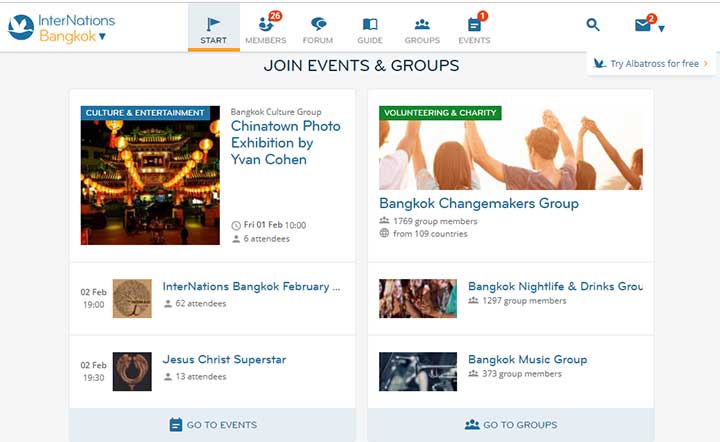Open Bangkok Nightlife & Drinks Group
This screenshot has width=720, height=442.
[x=555, y=286]
